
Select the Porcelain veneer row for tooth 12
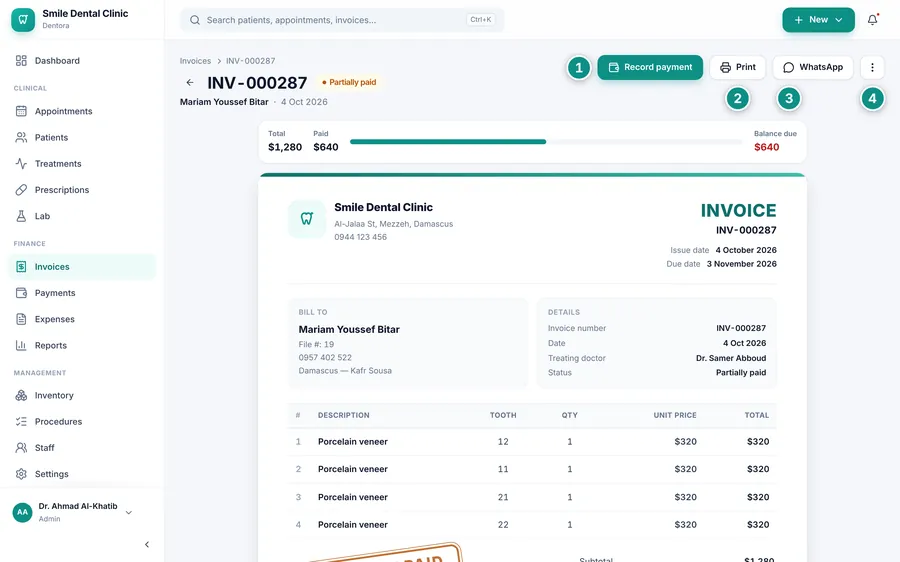(532, 442)
